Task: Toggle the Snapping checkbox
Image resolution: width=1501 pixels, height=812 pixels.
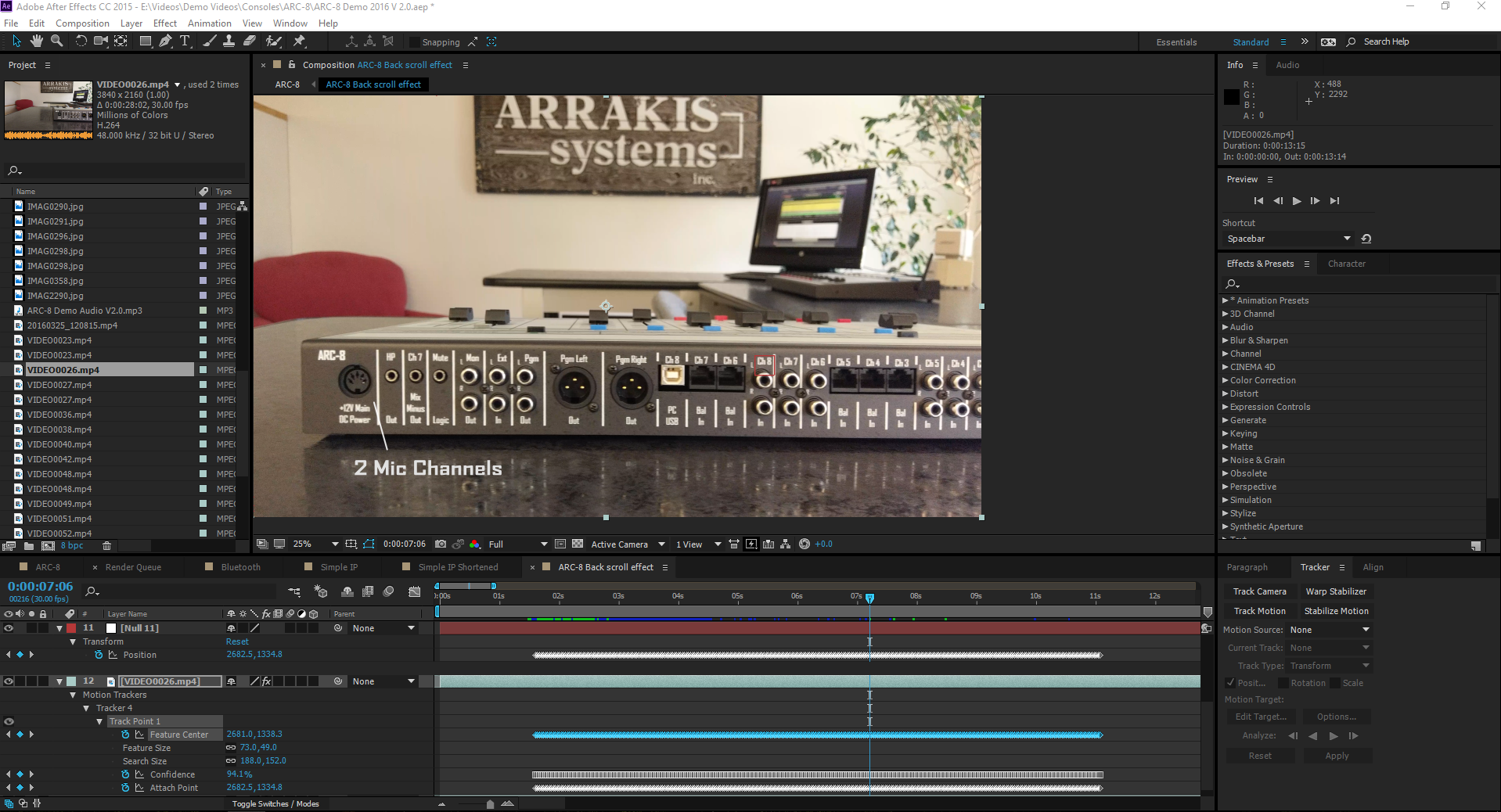Action: 413,42
